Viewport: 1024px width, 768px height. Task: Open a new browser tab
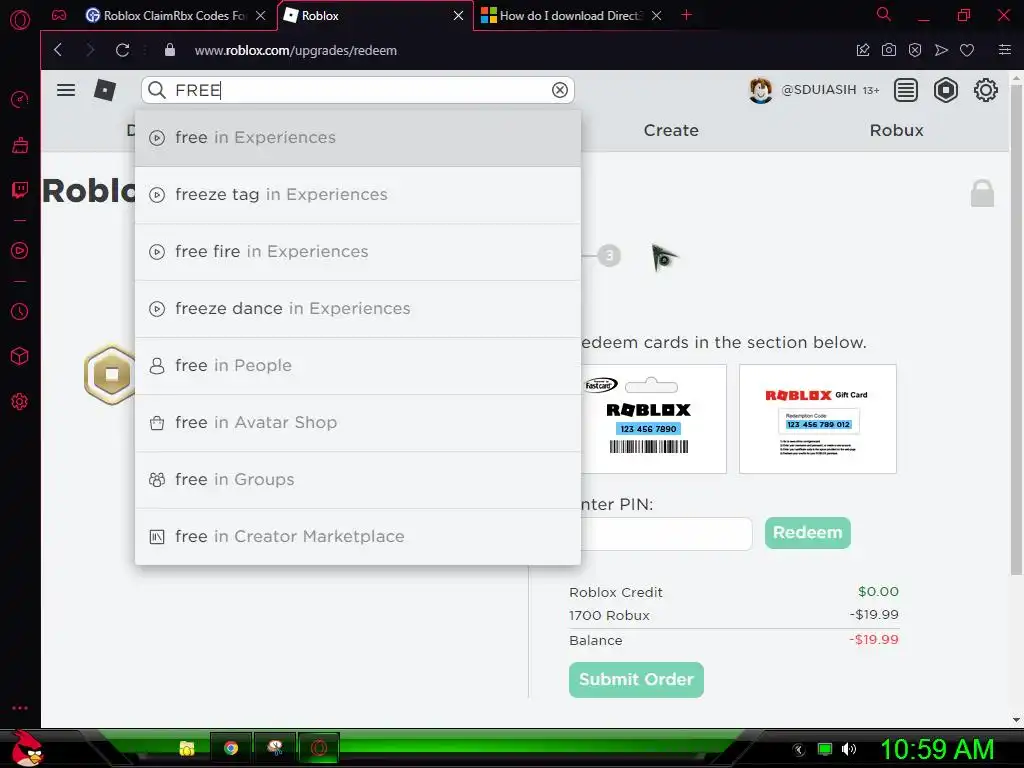click(686, 15)
